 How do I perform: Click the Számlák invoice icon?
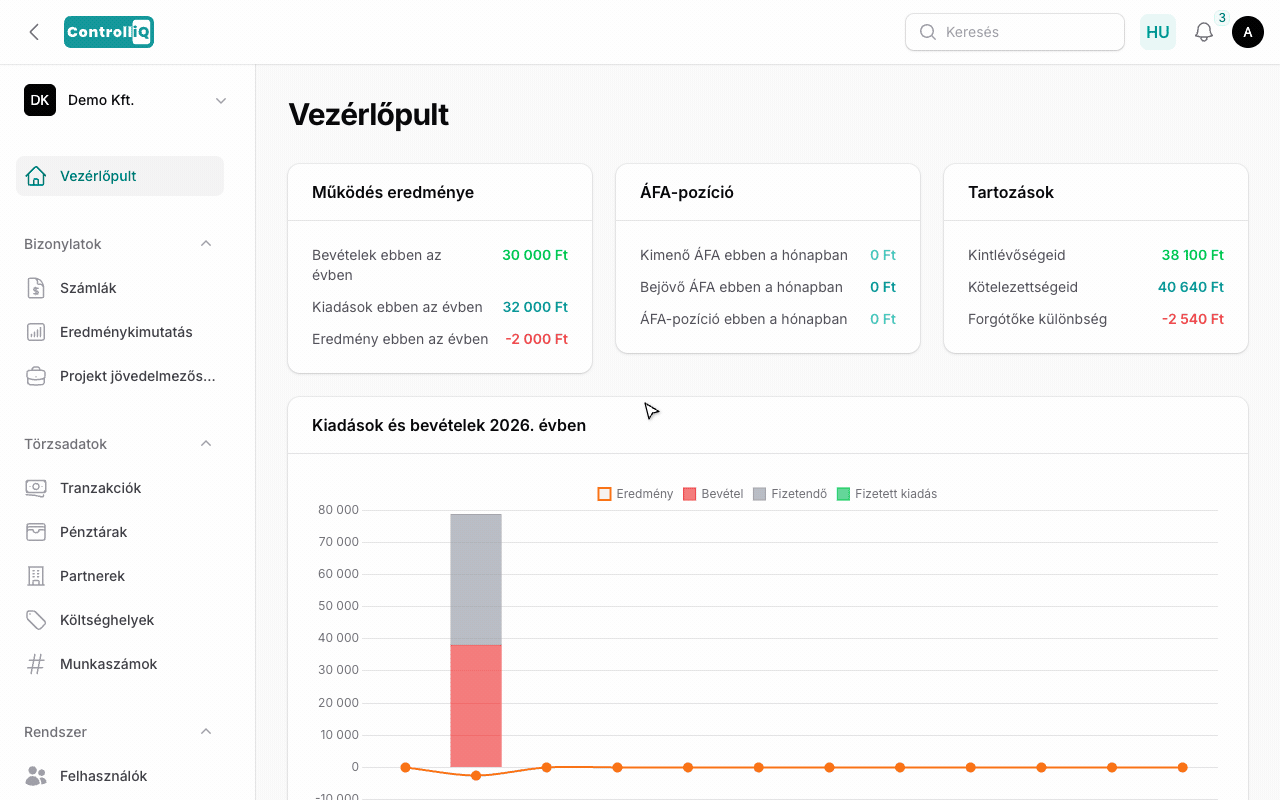36,288
